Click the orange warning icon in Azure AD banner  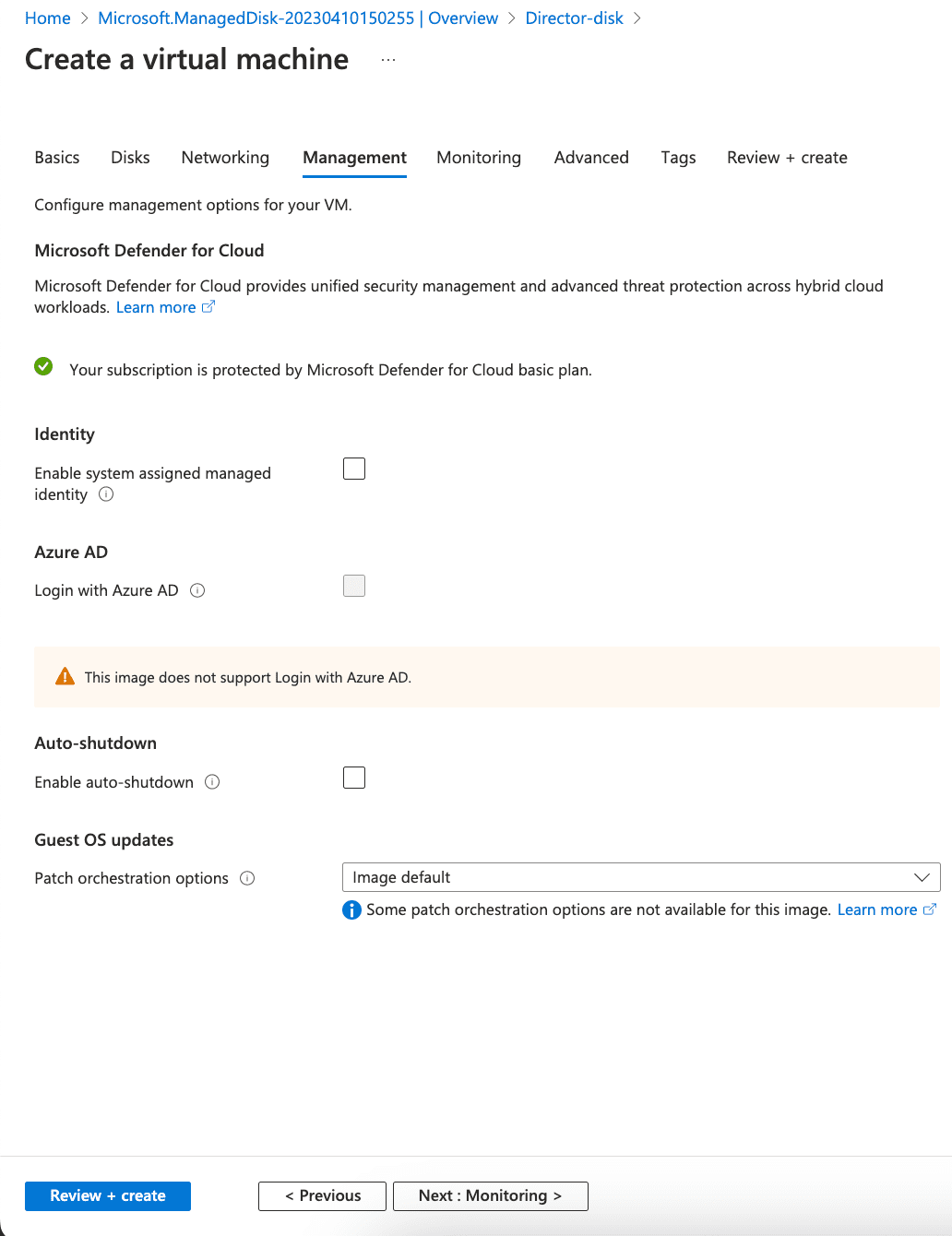tap(65, 677)
